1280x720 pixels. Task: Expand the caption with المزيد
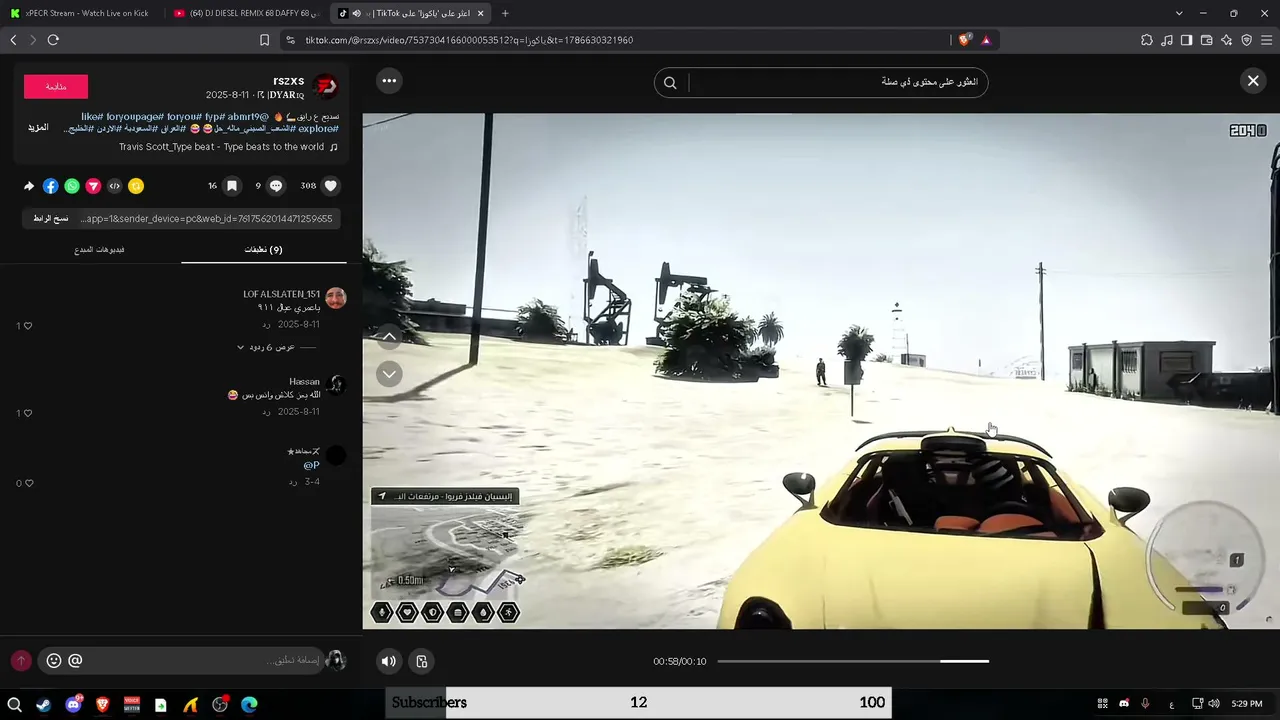point(38,128)
